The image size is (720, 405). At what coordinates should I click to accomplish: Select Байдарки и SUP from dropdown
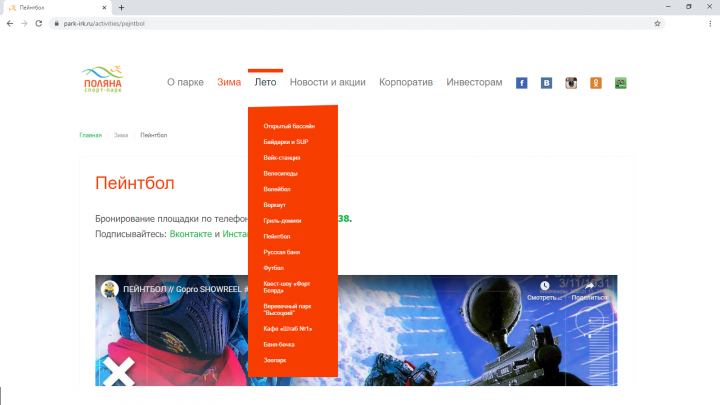[x=286, y=142]
